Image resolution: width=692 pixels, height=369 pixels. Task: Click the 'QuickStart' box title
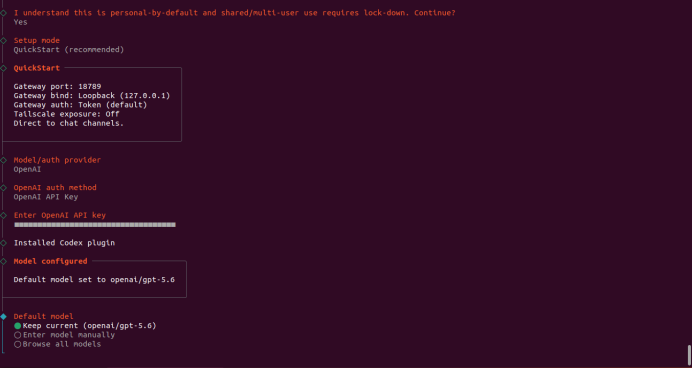[37, 68]
